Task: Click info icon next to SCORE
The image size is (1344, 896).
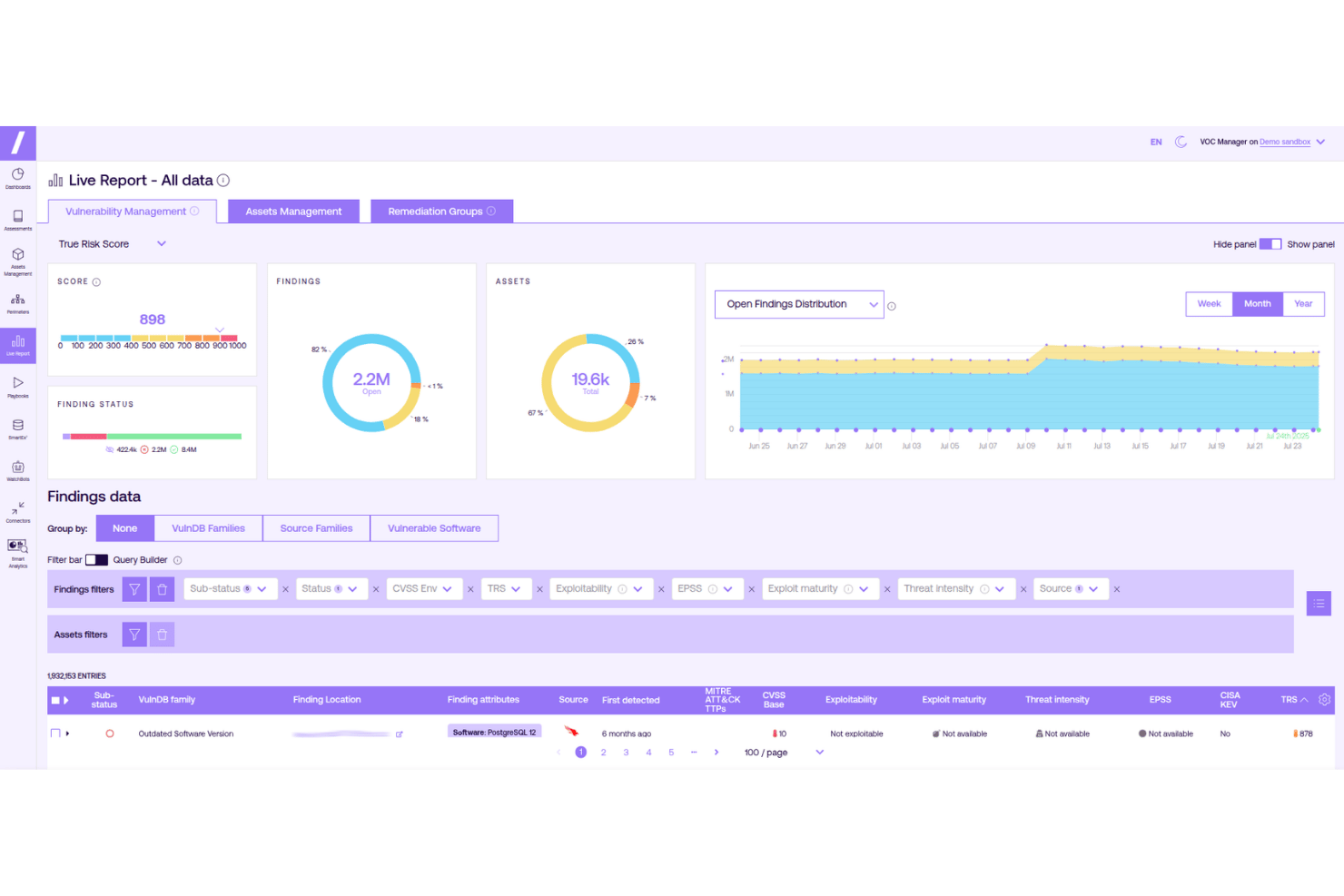Action: click(x=96, y=282)
